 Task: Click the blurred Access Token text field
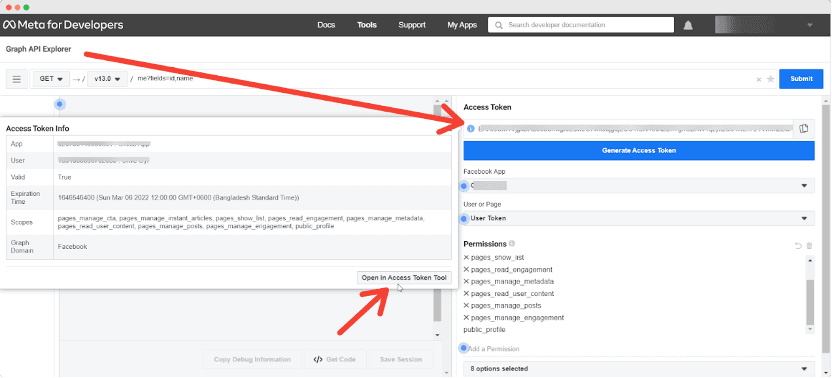(x=628, y=128)
